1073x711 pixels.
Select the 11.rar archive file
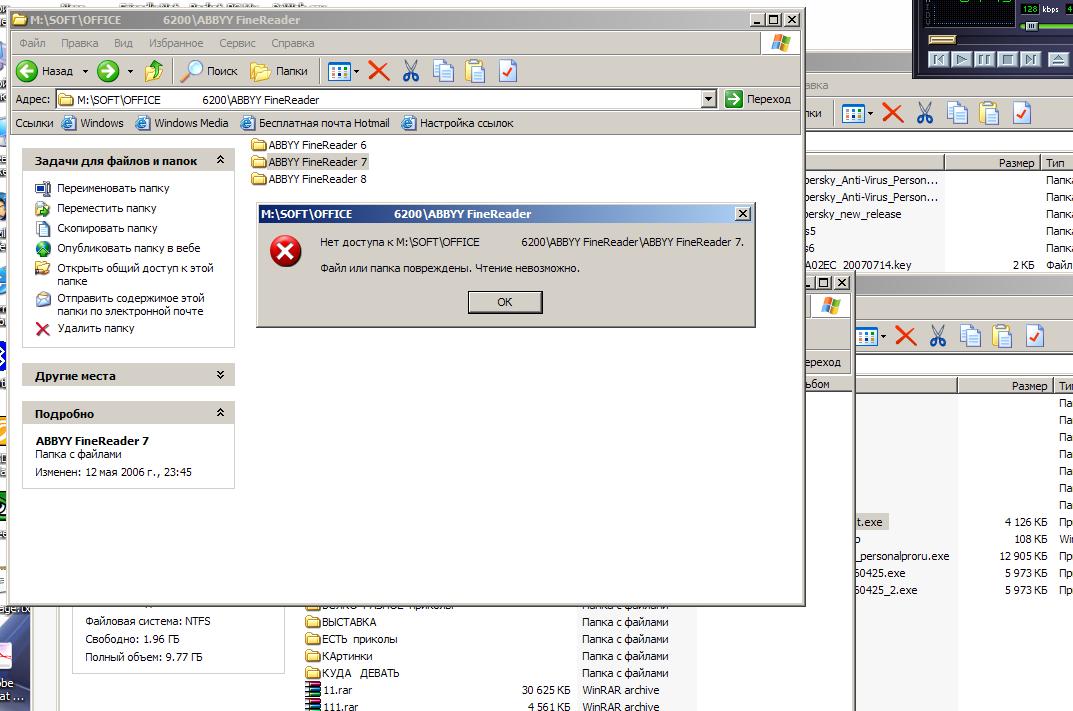329,690
